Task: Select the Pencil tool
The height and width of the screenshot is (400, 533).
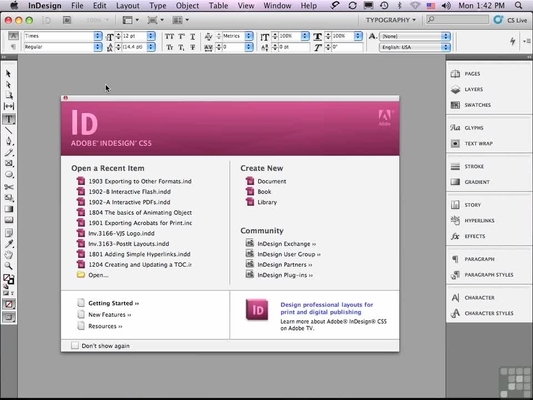Action: click(x=8, y=153)
